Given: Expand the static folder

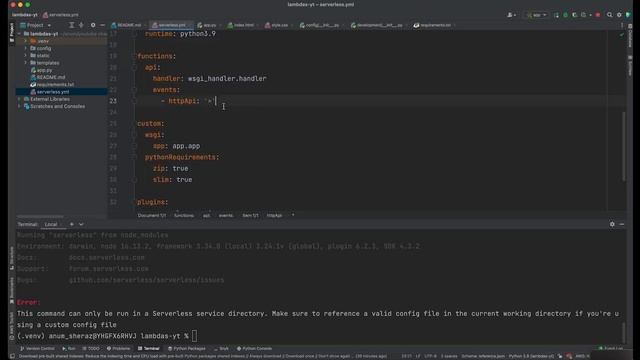Looking at the screenshot, I should [x=26, y=56].
